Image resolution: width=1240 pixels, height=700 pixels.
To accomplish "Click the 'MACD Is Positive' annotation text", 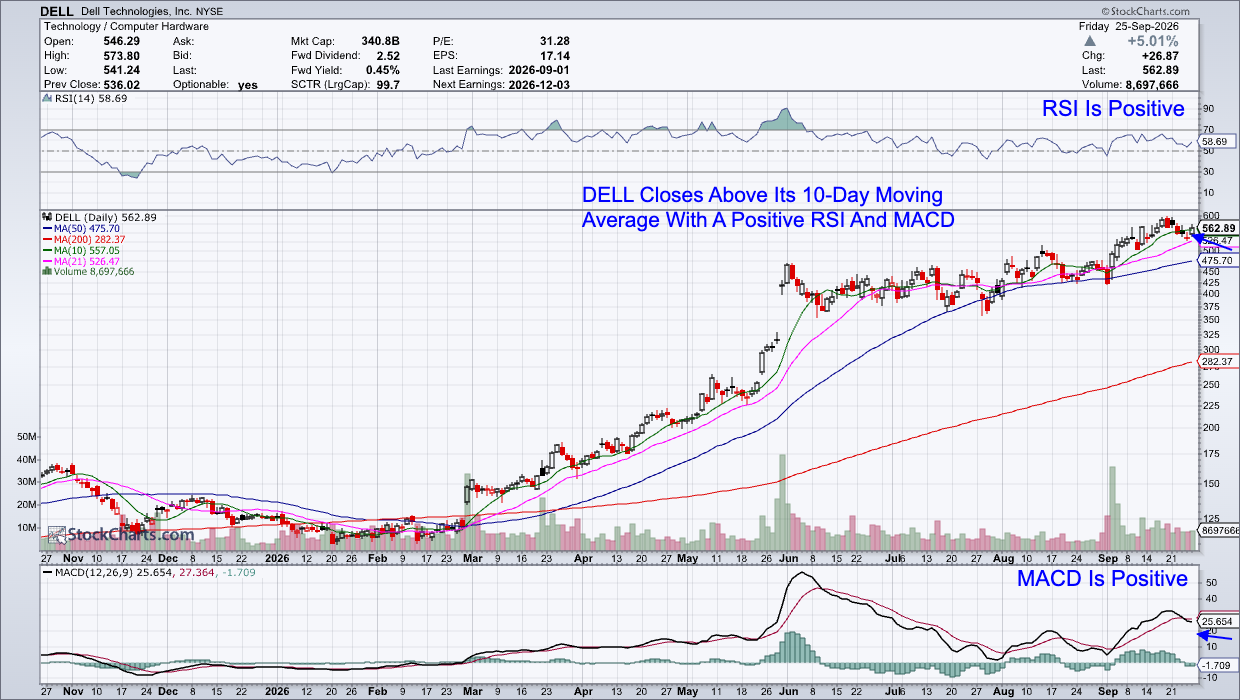I will click(1102, 579).
